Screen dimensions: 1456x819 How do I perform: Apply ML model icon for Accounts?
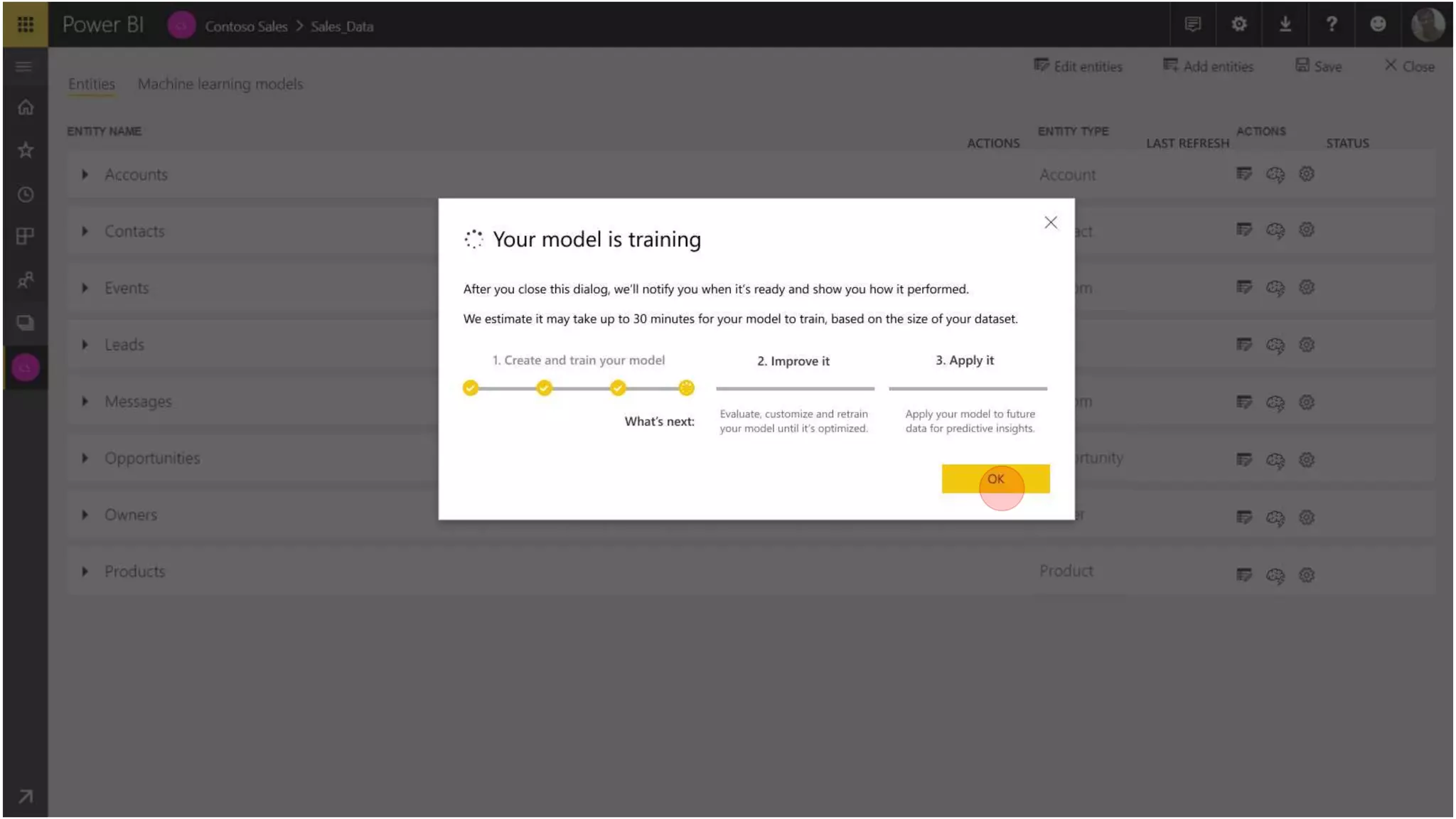click(x=1275, y=174)
